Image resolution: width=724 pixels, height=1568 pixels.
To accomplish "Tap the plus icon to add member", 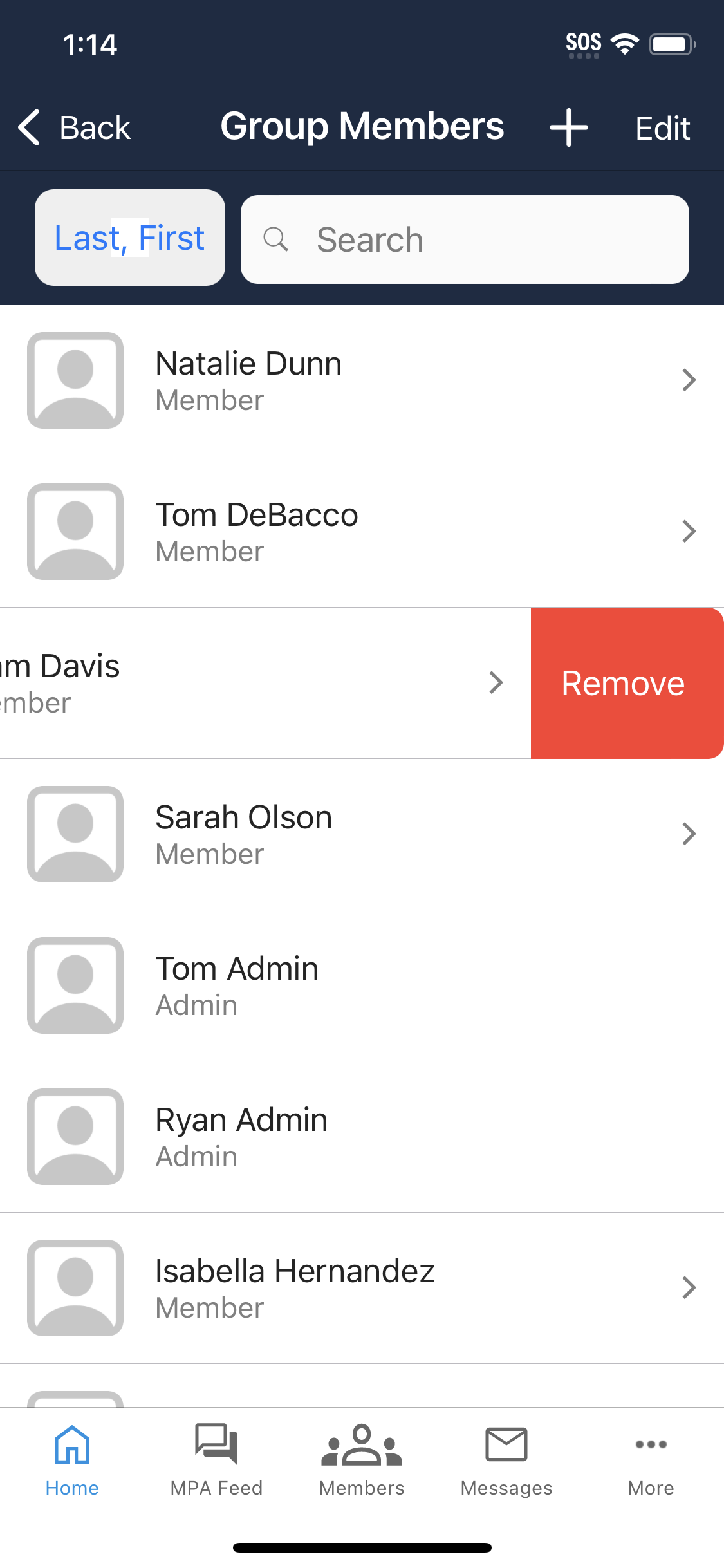I will pyautogui.click(x=568, y=127).
